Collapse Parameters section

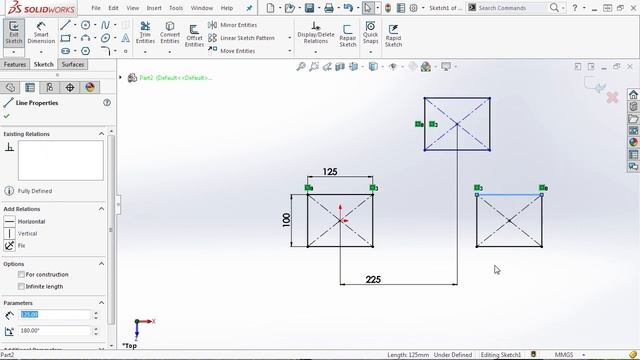click(x=101, y=303)
